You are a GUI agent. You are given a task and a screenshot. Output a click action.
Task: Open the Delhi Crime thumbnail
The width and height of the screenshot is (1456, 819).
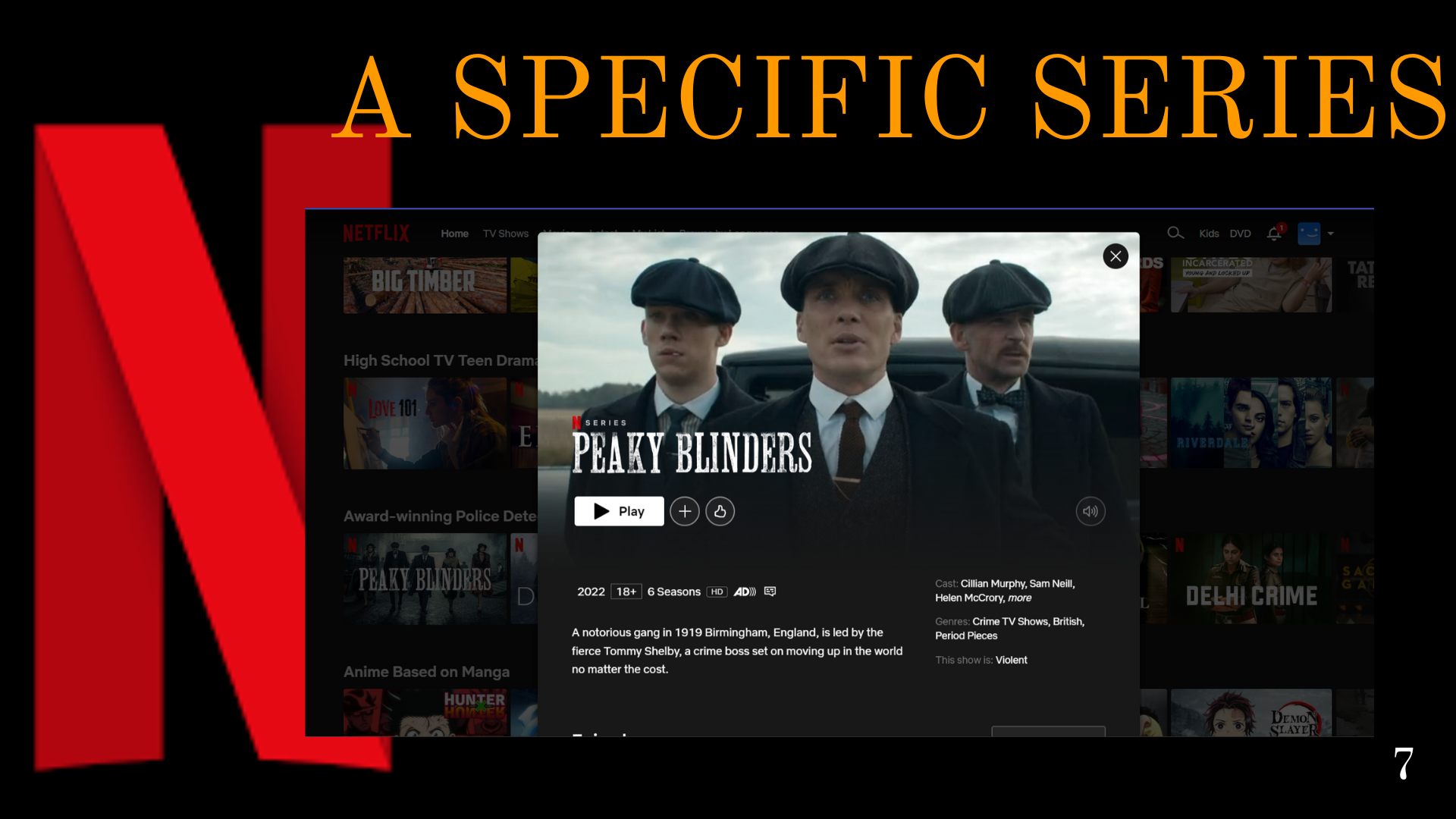tap(1250, 579)
